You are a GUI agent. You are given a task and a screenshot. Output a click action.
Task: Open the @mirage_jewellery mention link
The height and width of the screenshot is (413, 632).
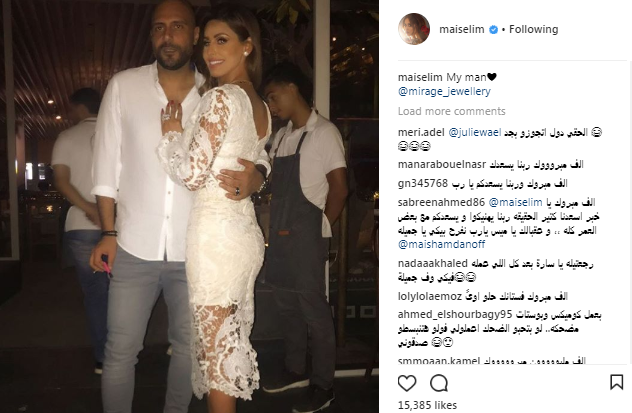(444, 91)
